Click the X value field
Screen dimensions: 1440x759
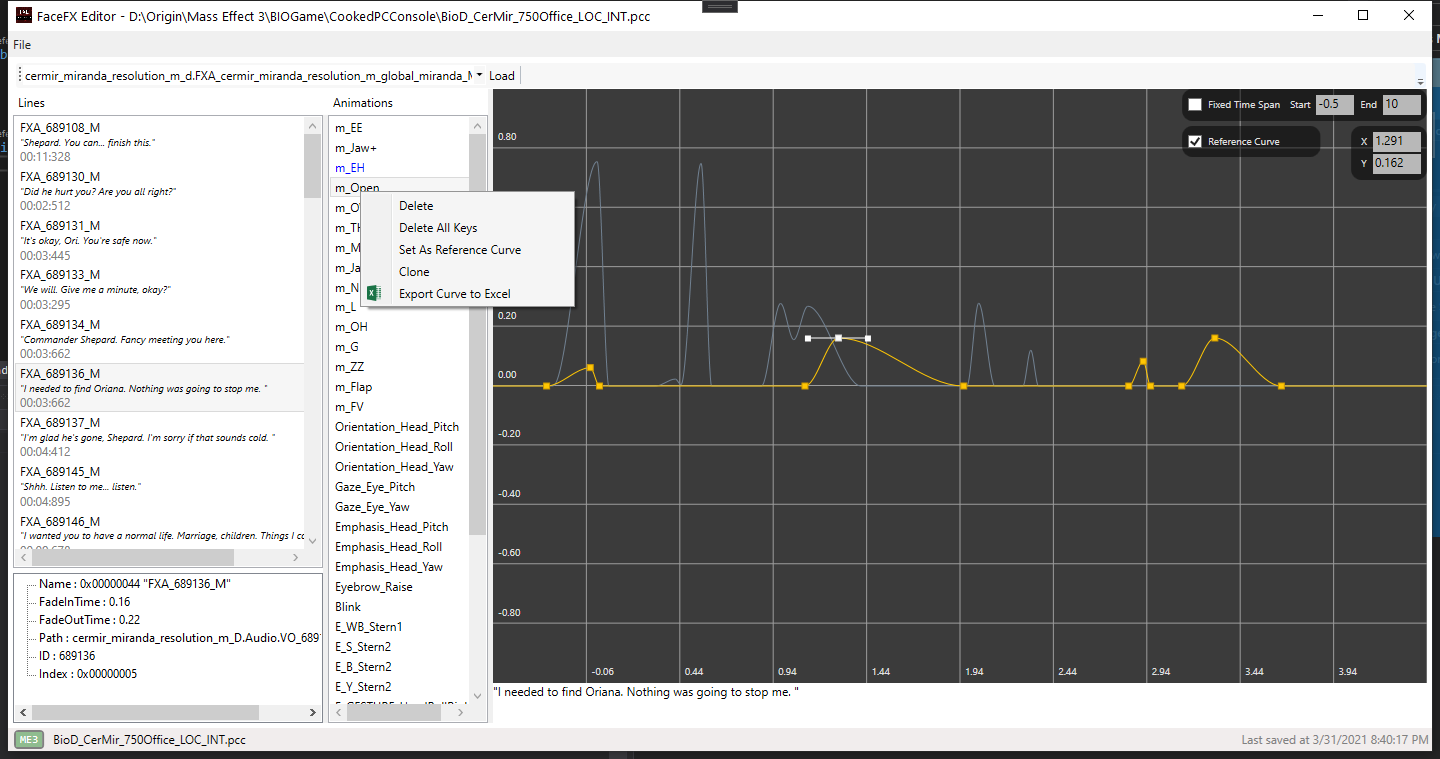pos(1397,141)
